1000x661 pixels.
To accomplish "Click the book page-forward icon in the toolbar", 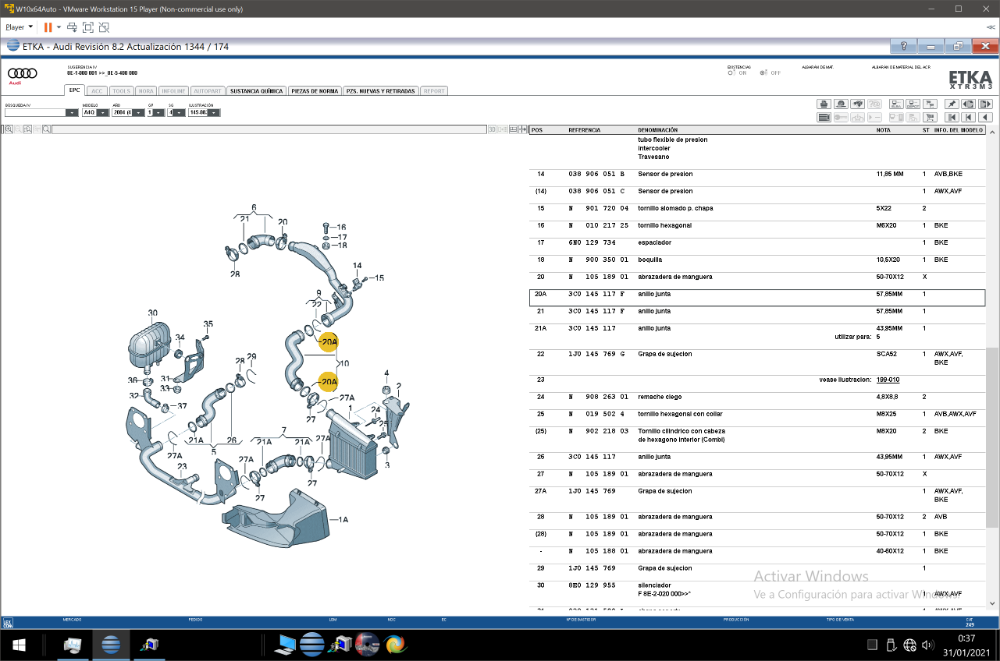I will 985,104.
